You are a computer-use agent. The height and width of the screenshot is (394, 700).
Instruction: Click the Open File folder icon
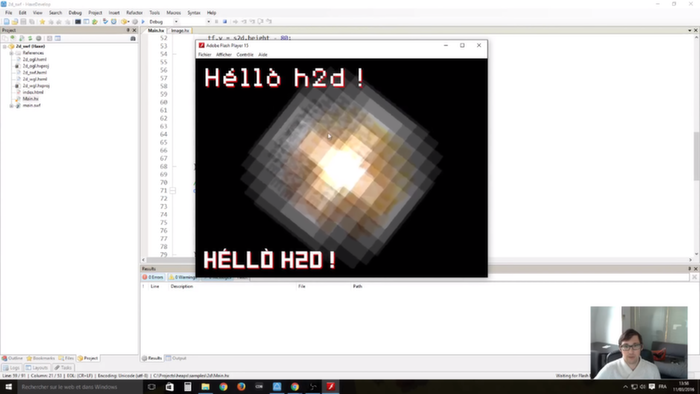tap(15, 21)
